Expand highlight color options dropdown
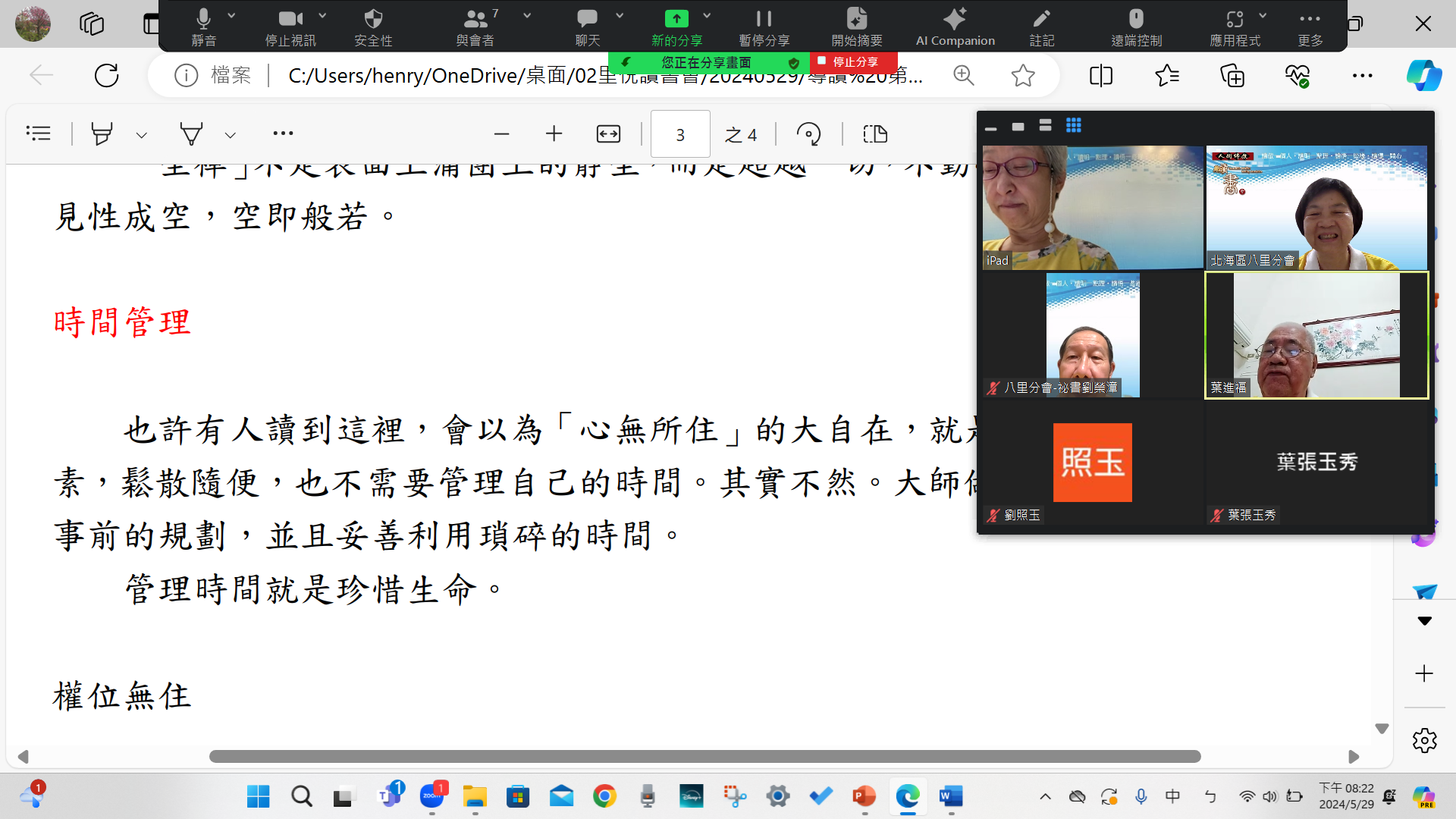1456x819 pixels. pos(141,135)
